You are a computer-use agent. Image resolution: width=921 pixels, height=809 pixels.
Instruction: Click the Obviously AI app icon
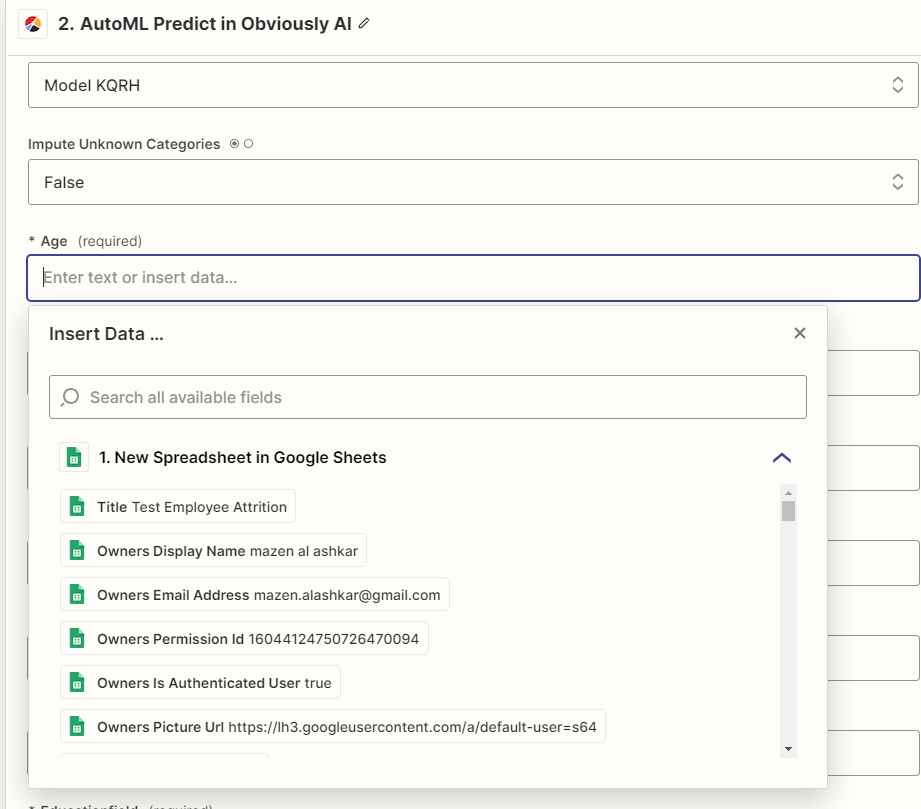click(x=33, y=24)
